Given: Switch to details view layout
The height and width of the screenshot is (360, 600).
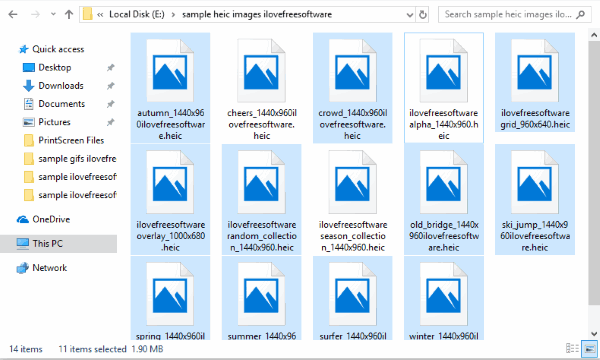Looking at the screenshot, I should tap(572, 349).
